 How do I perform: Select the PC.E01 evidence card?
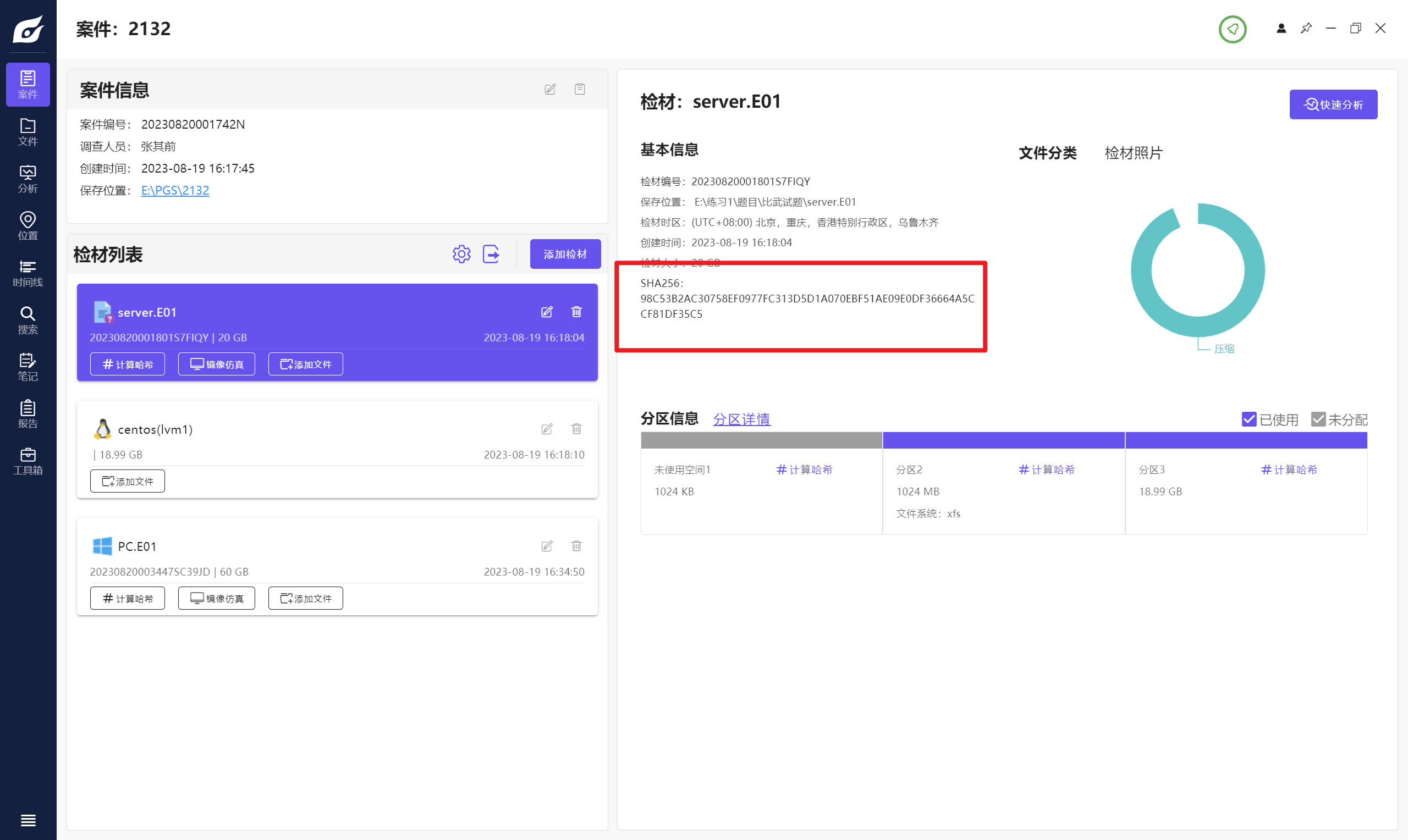coord(337,567)
